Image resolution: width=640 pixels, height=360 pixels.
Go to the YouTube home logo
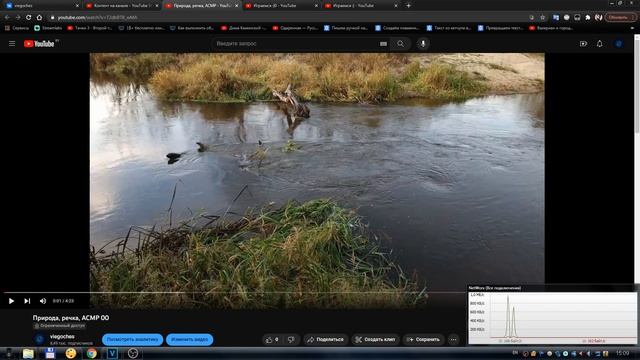pos(40,44)
